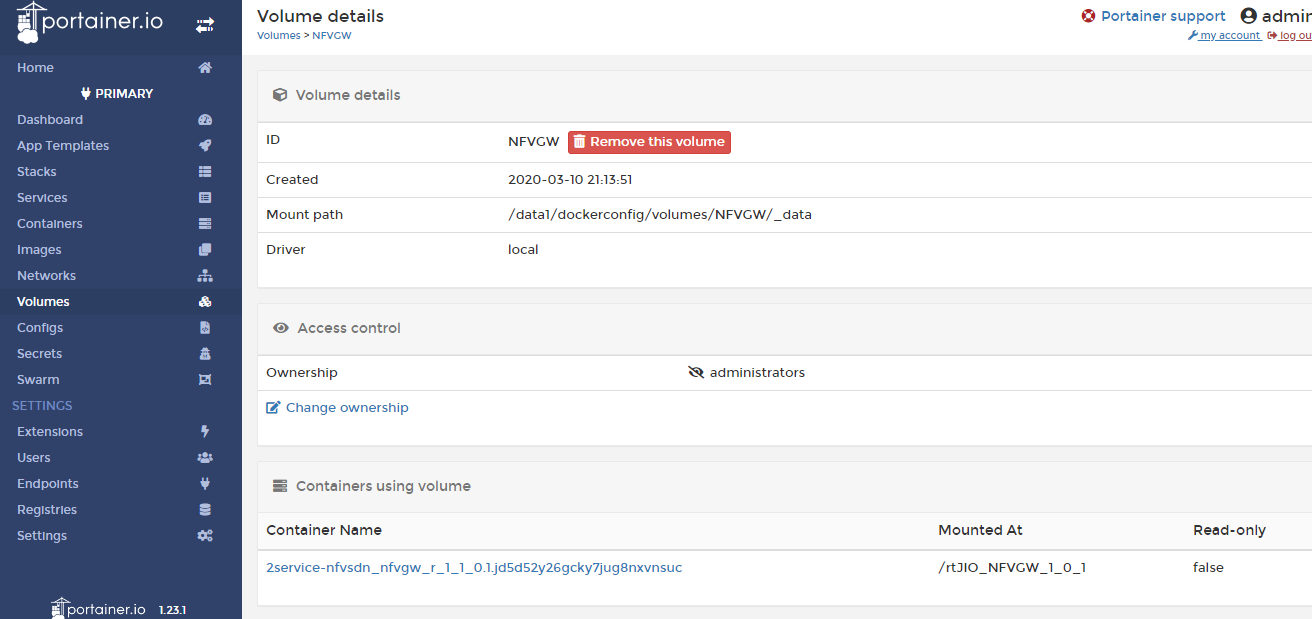Open the Users section icon
The width and height of the screenshot is (1312, 619).
(205, 457)
